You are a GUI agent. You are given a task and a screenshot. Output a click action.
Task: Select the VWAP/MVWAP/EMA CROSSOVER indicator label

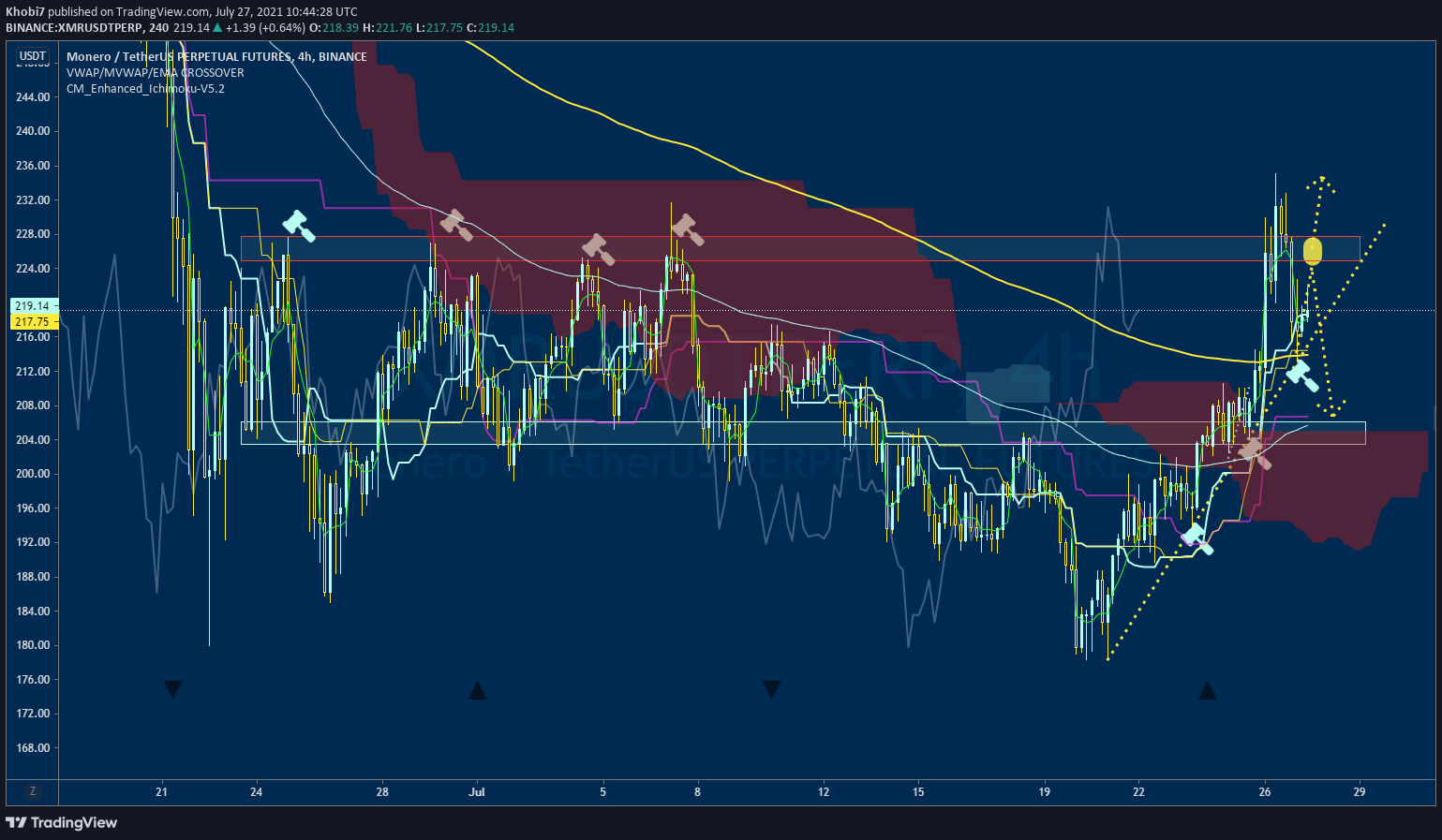pyautogui.click(x=156, y=73)
